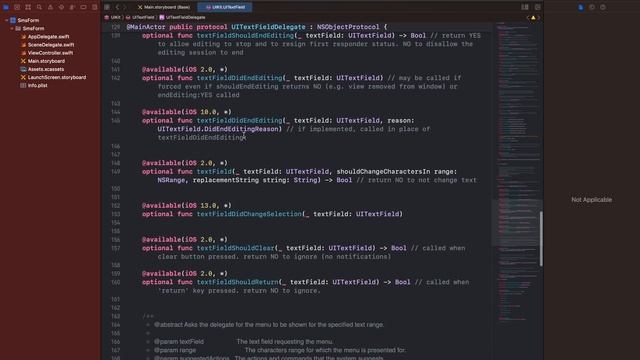Select the UIKit.UITextField tab
Image resolution: width=640 pixels, height=360 pixels.
(225, 7)
